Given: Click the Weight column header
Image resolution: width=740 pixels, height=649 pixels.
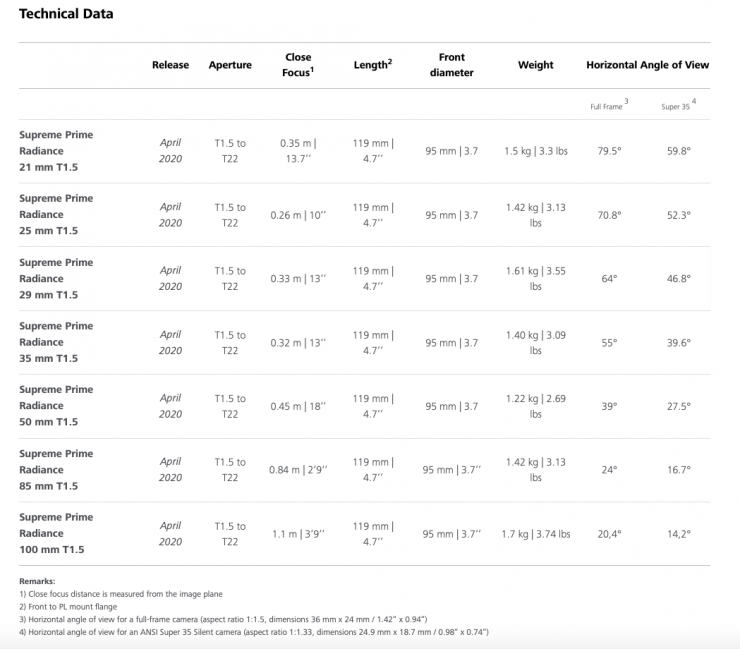Looking at the screenshot, I should [x=535, y=65].
